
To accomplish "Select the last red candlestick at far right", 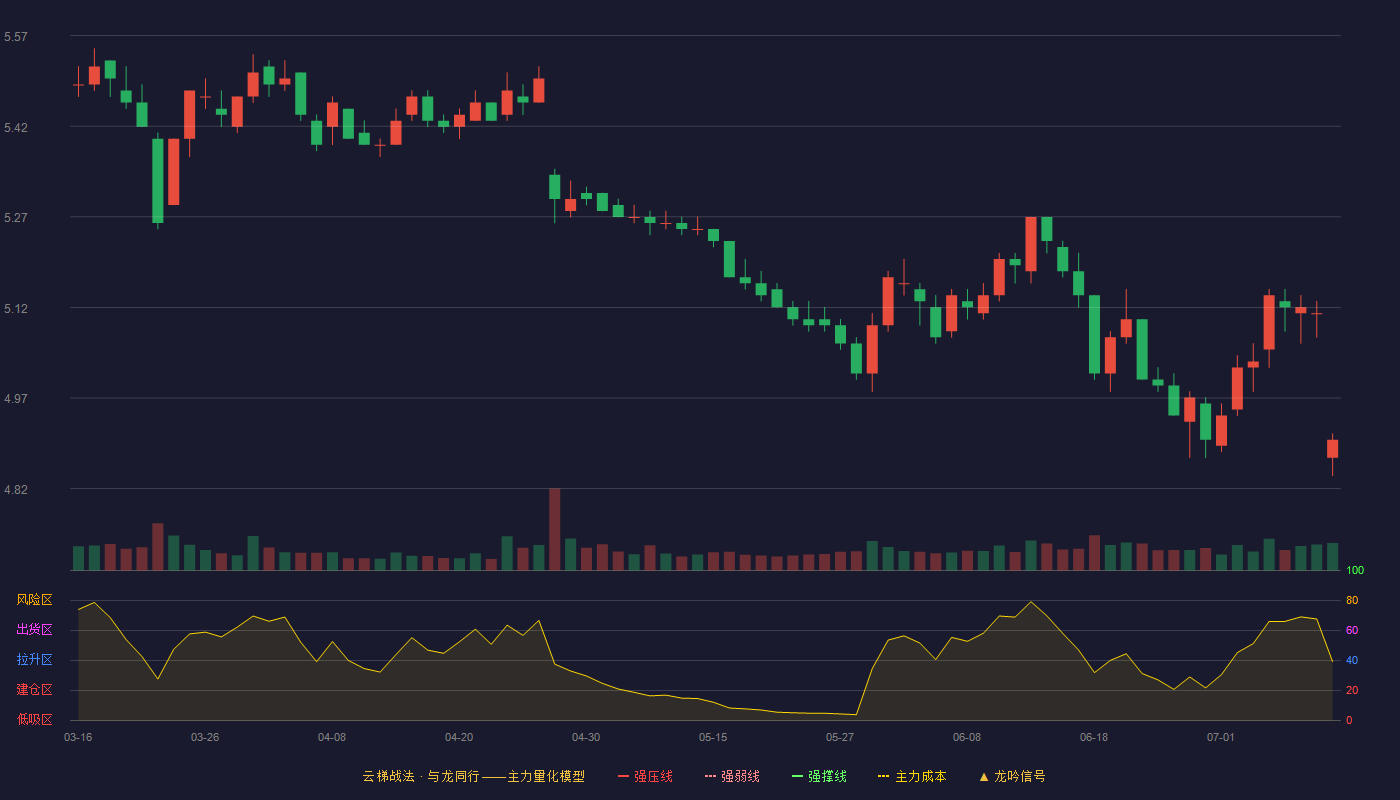I will coord(1332,449).
